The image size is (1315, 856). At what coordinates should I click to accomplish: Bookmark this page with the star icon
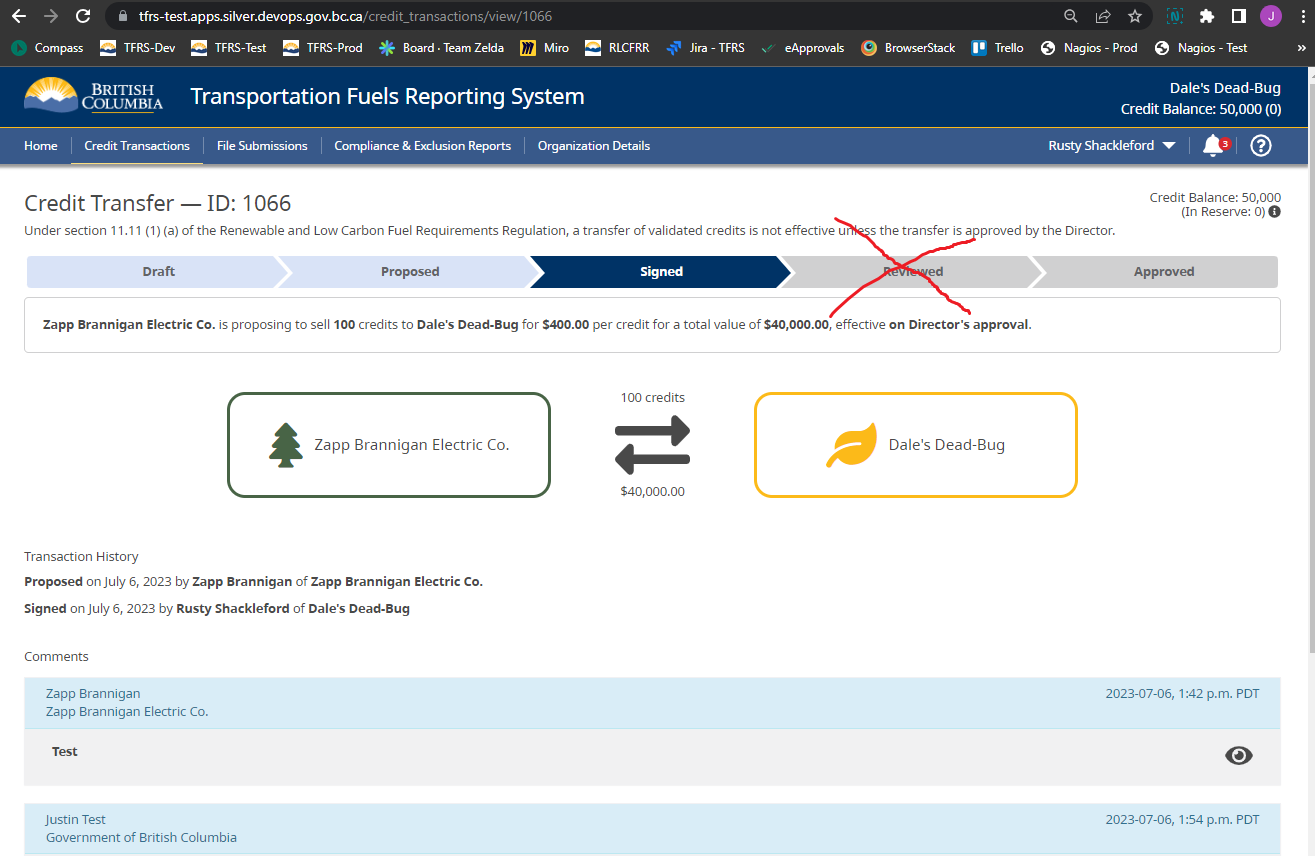[x=1135, y=16]
